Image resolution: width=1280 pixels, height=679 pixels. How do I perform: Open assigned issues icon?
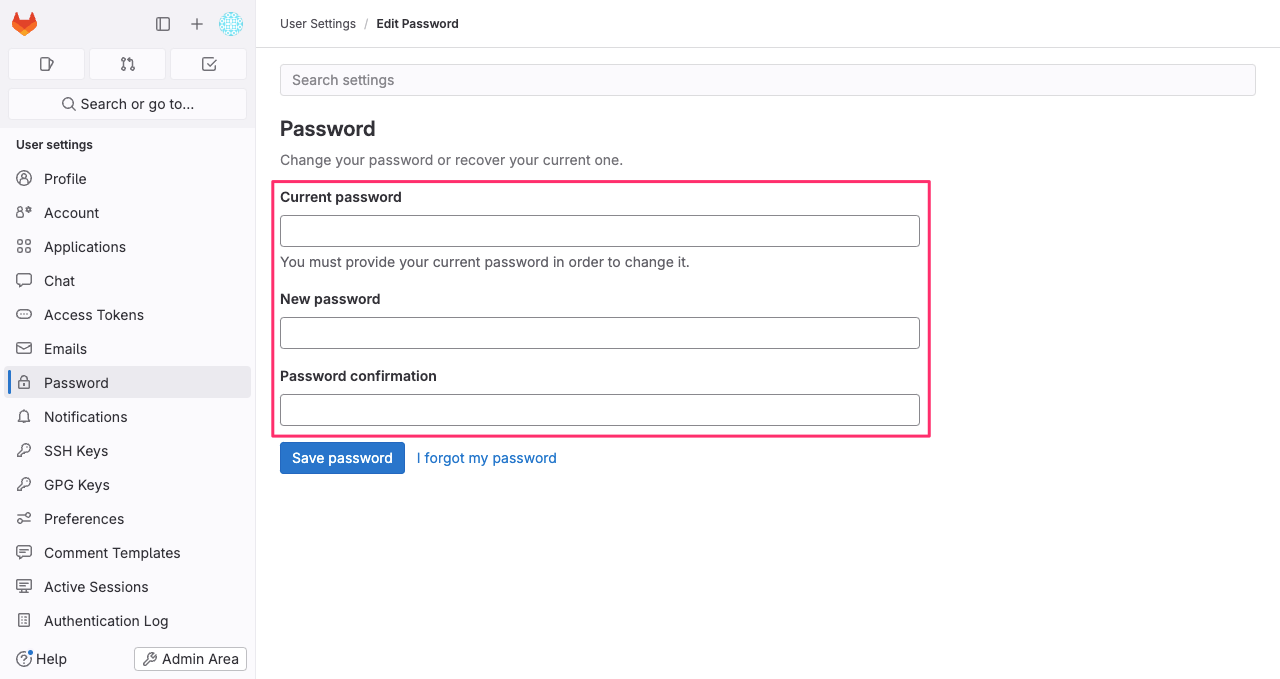[46, 64]
